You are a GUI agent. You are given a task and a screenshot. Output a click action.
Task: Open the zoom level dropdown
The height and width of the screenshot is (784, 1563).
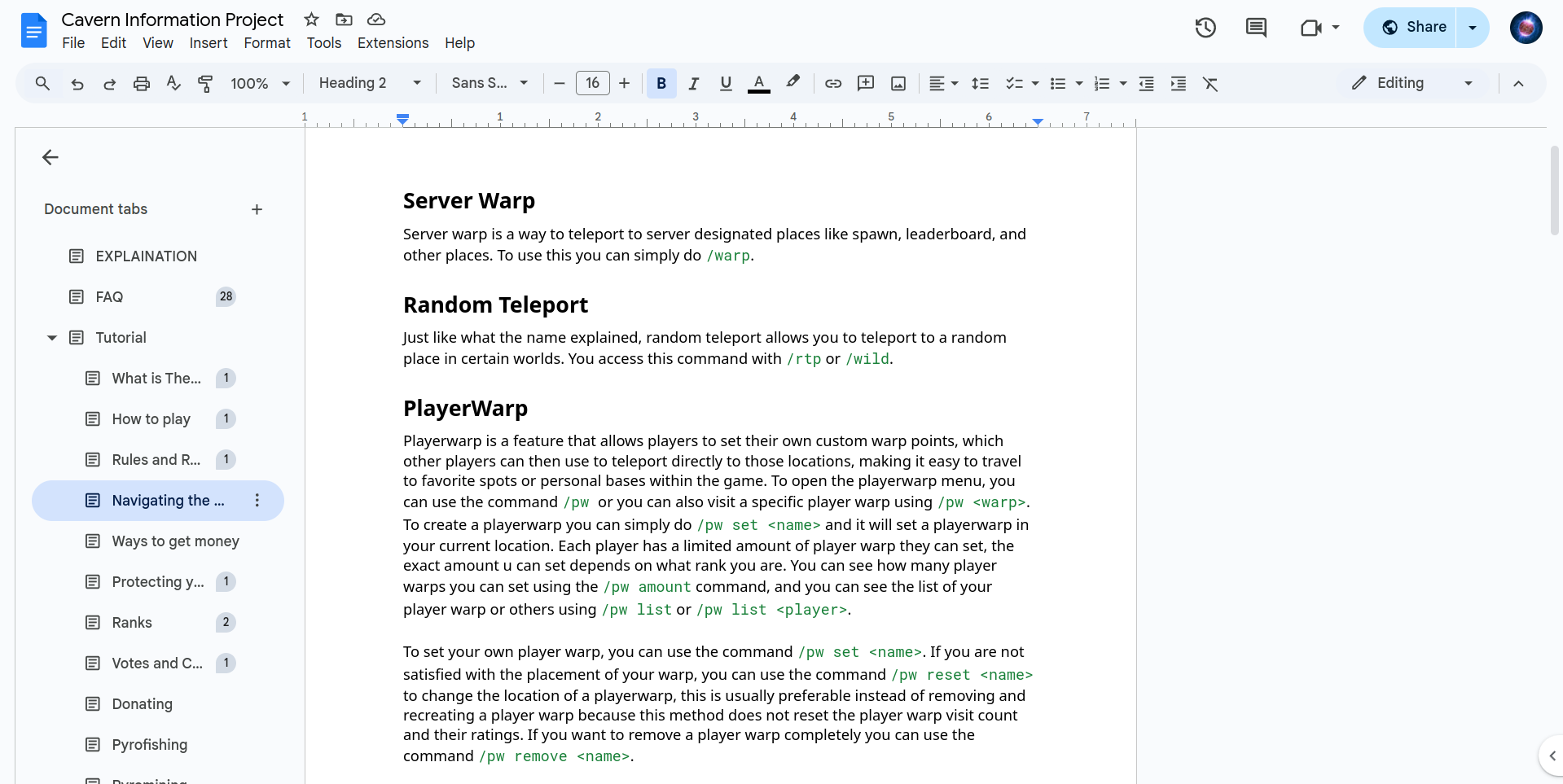tap(261, 83)
